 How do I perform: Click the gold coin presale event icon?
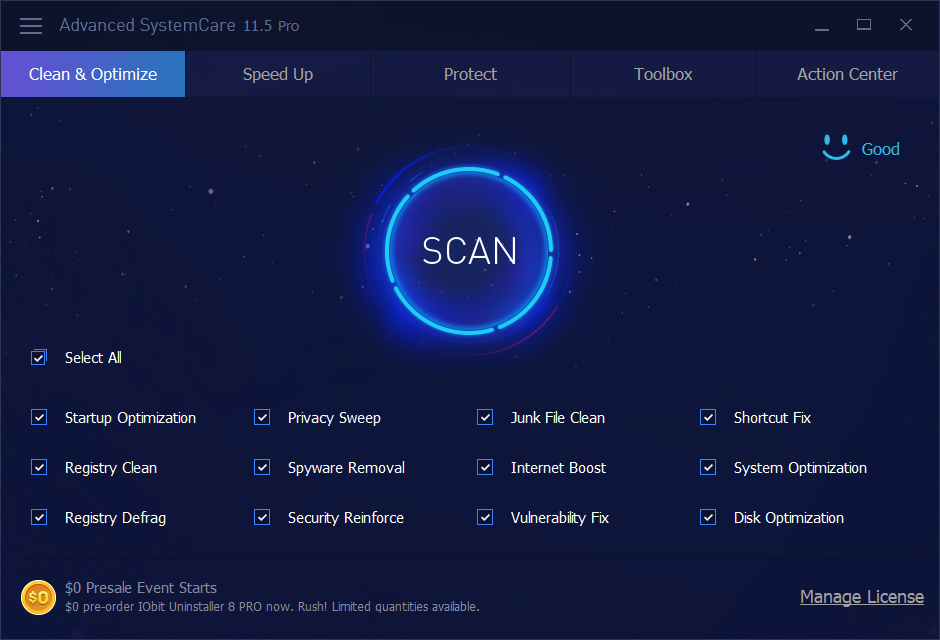(38, 597)
